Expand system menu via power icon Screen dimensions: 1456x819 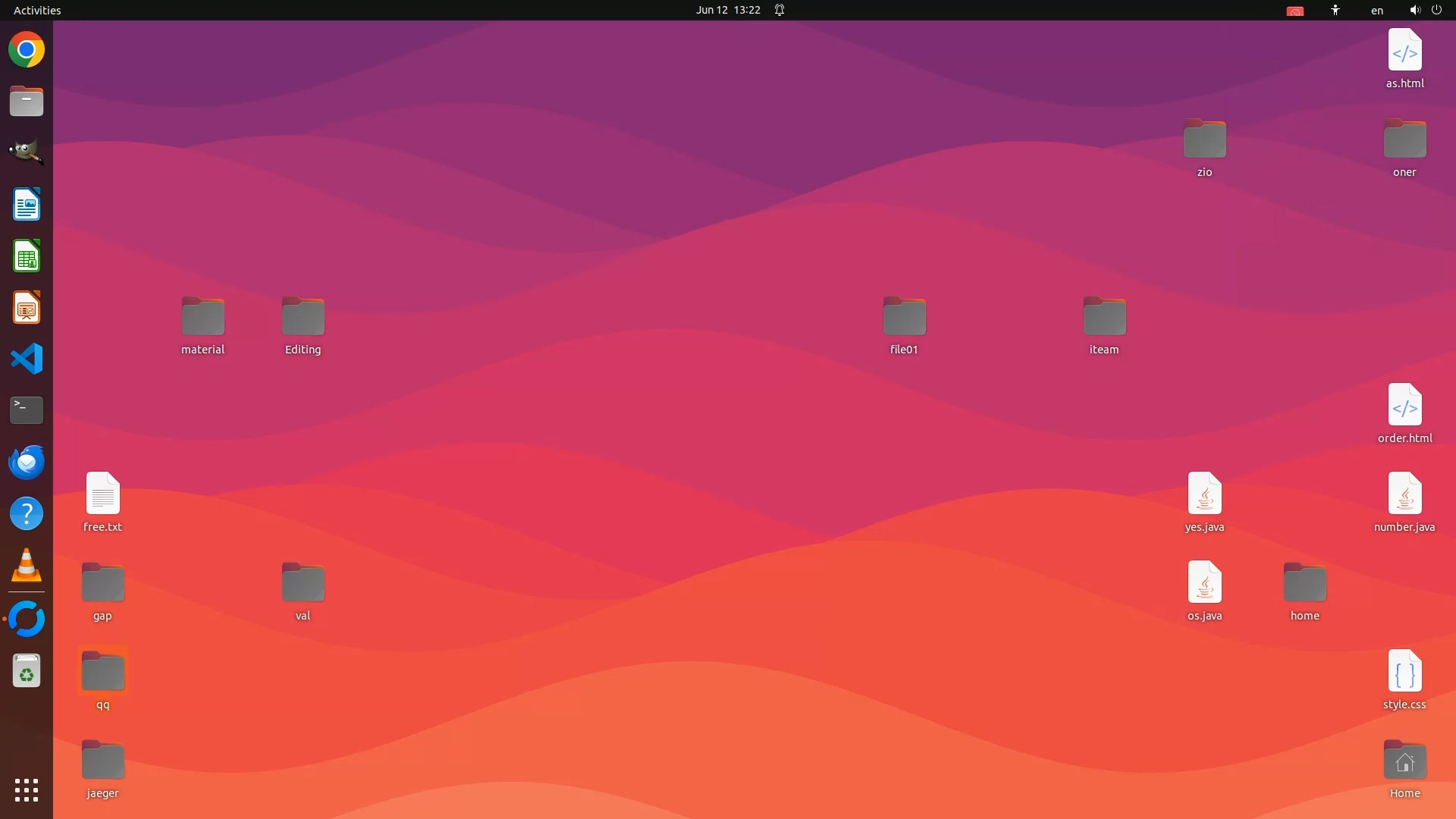click(1436, 10)
